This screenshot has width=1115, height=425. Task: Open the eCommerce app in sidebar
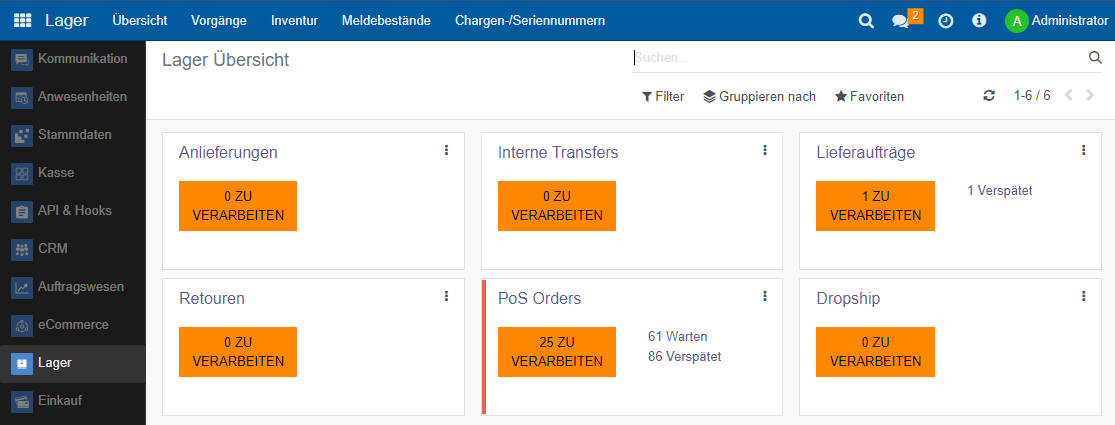(72, 325)
